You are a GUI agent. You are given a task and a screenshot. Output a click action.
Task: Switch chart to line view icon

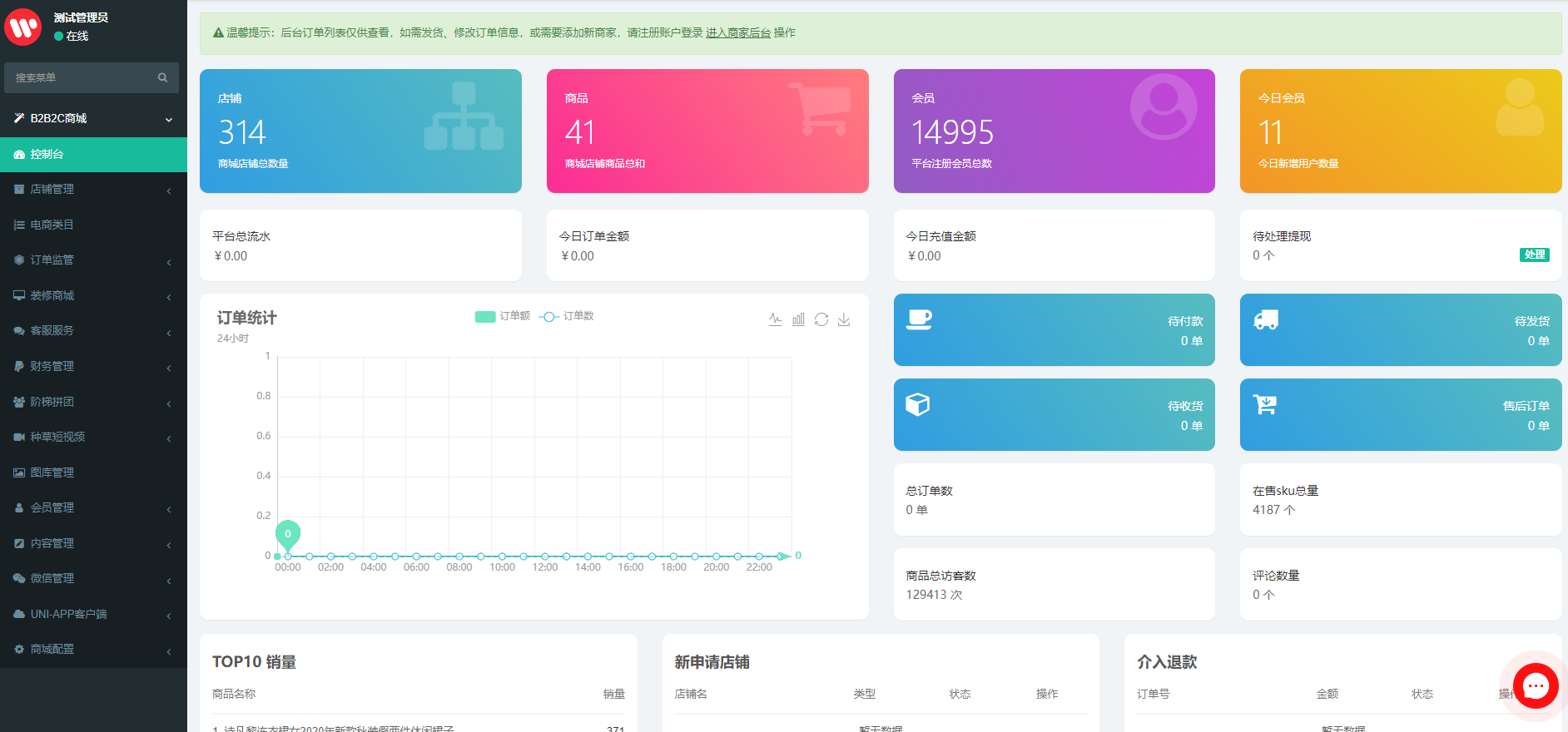[x=775, y=319]
